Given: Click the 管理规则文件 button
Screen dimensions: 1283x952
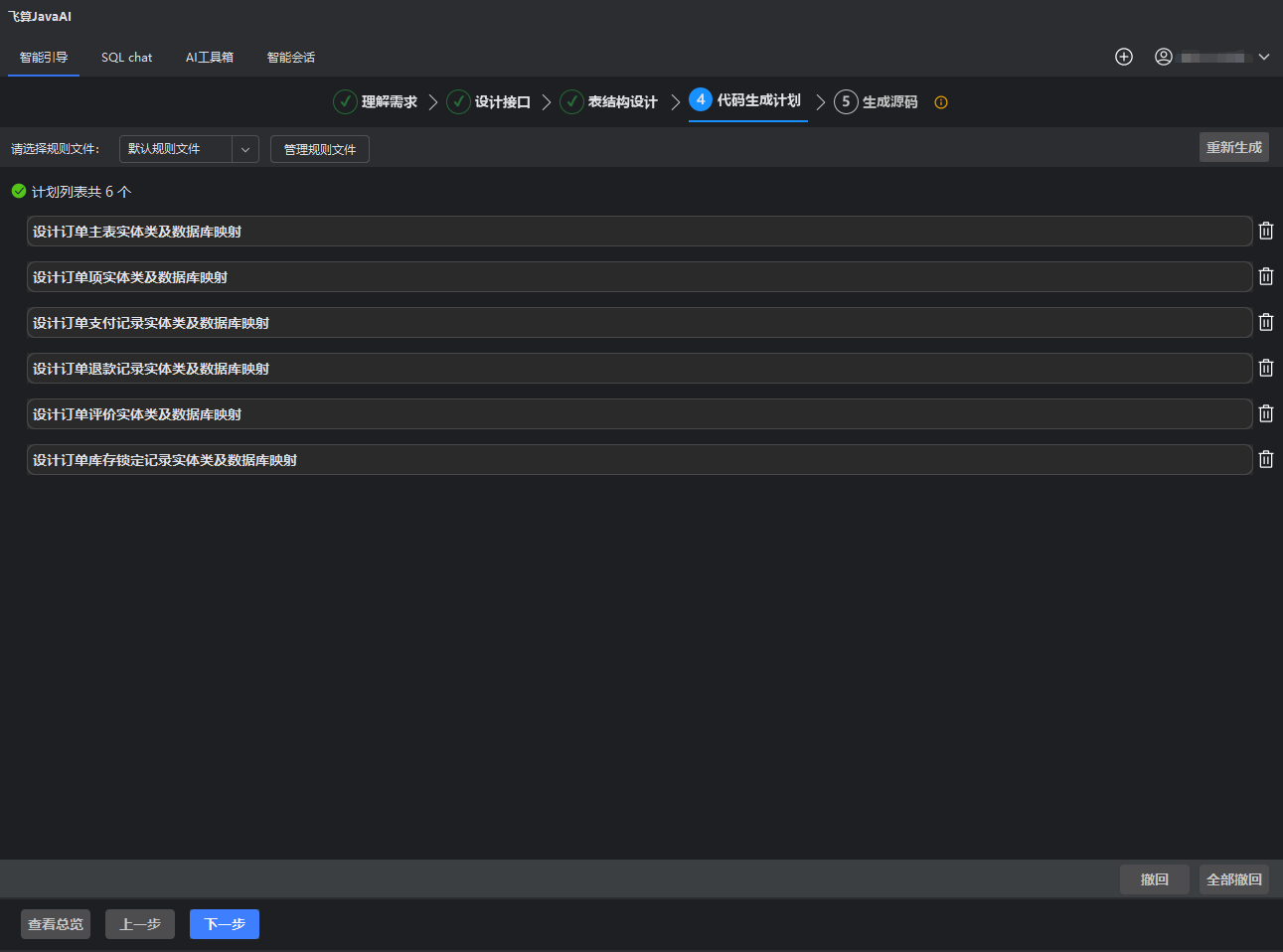Looking at the screenshot, I should pos(320,149).
